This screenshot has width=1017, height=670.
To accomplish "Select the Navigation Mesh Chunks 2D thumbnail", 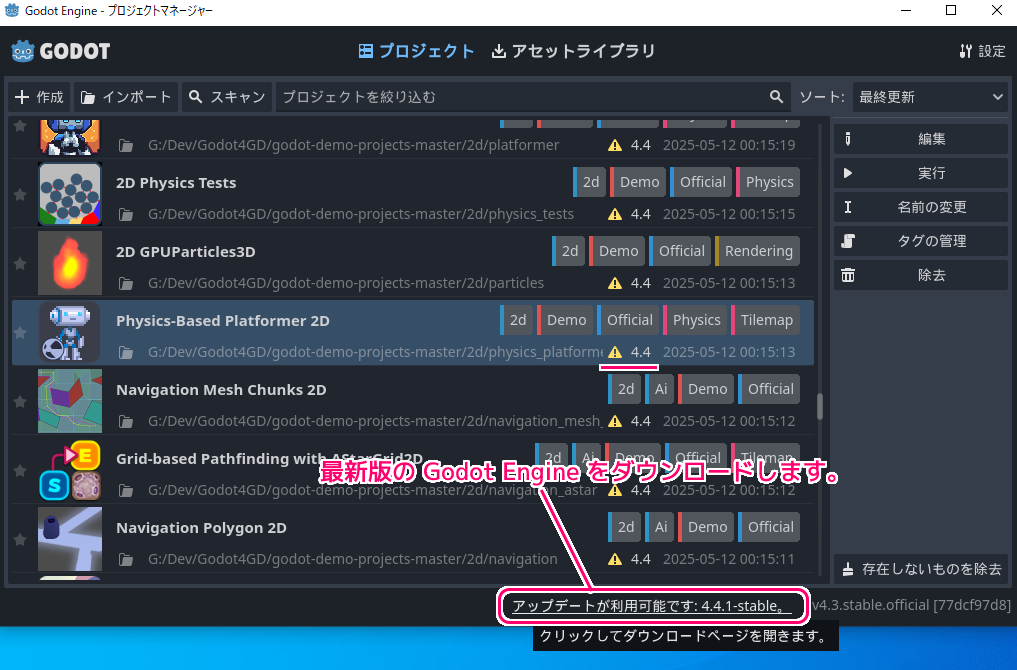I will click(70, 401).
